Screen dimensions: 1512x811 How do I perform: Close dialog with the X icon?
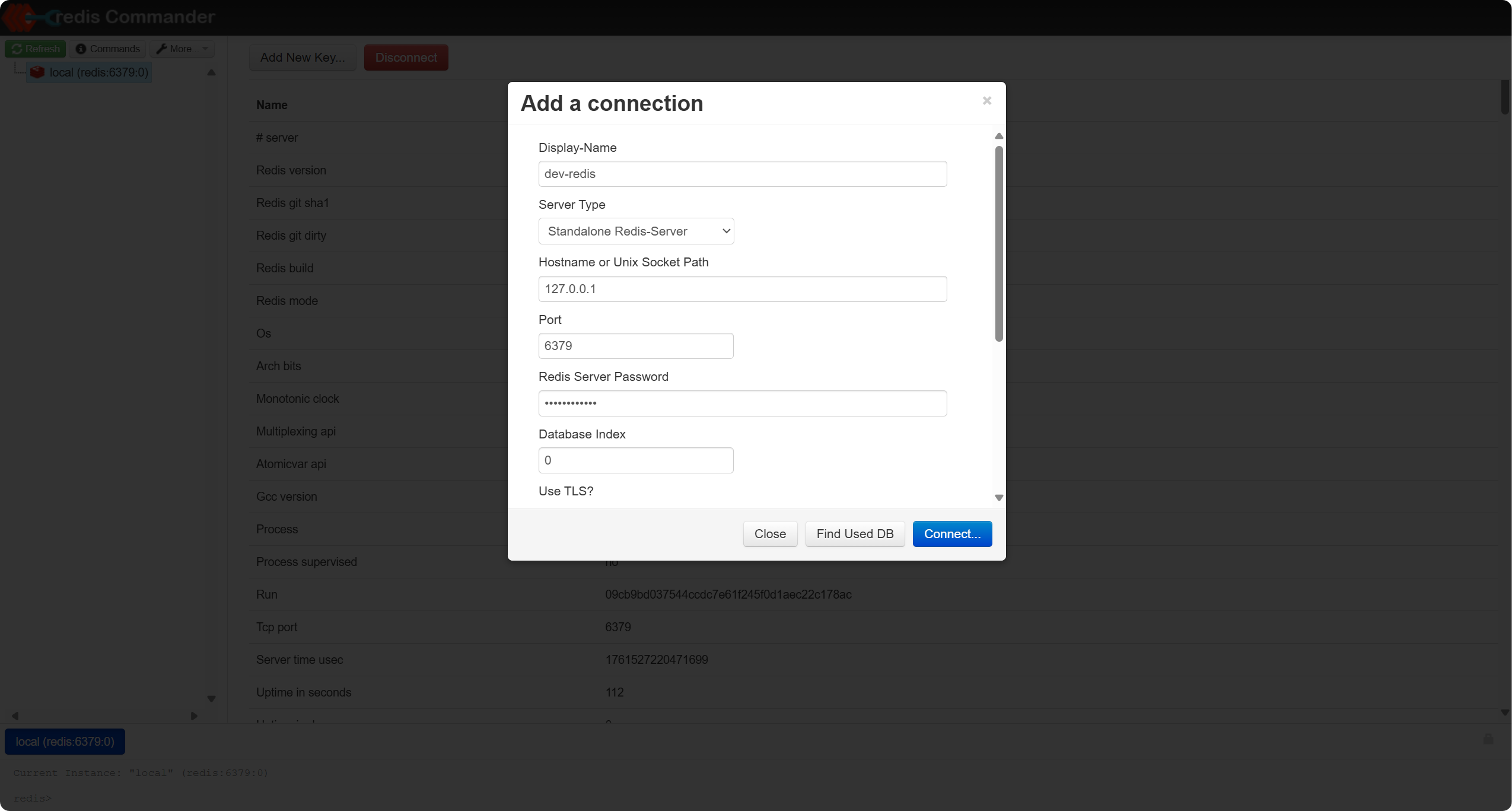[x=986, y=101]
